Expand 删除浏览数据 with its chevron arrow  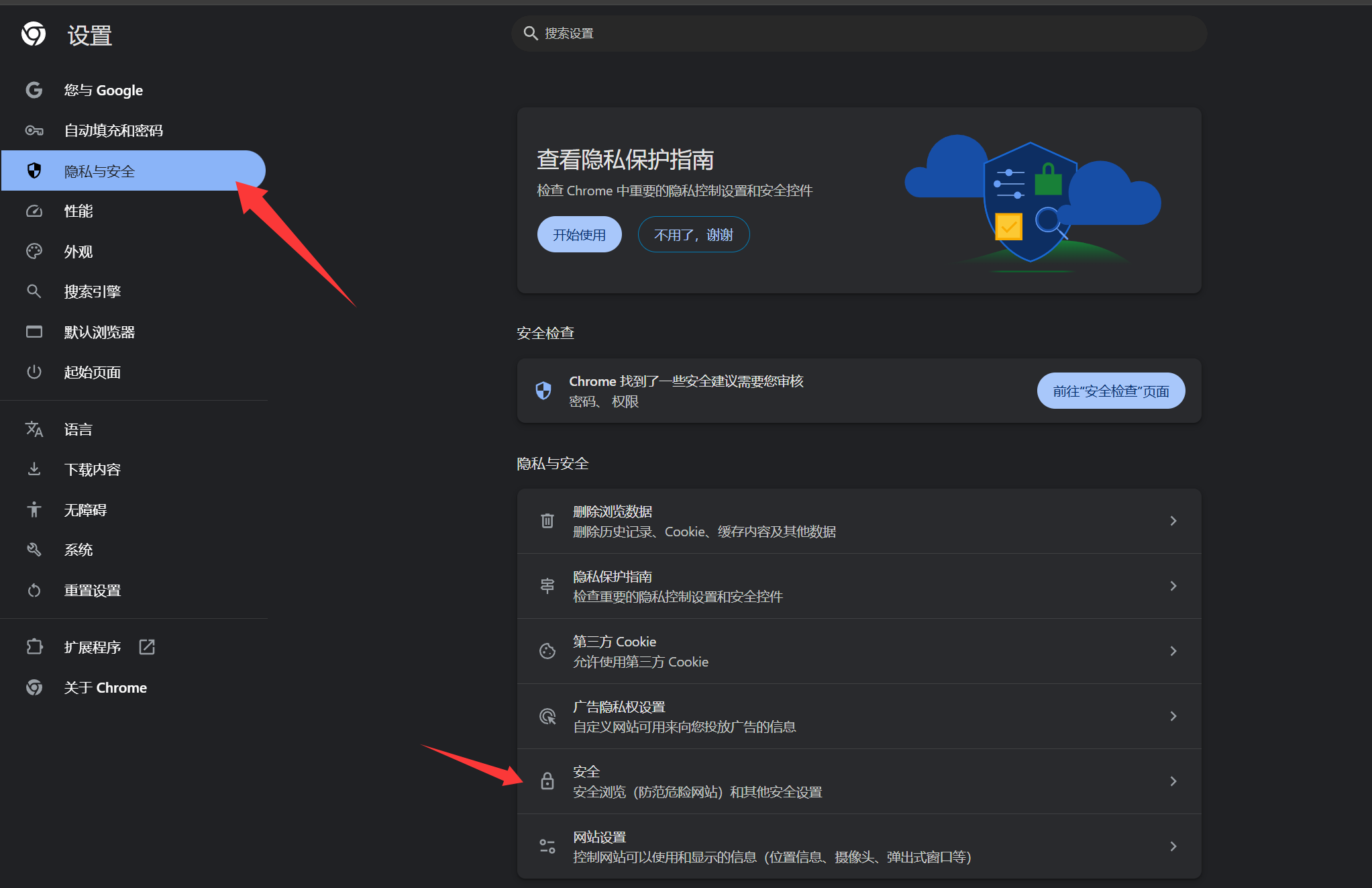point(1173,520)
